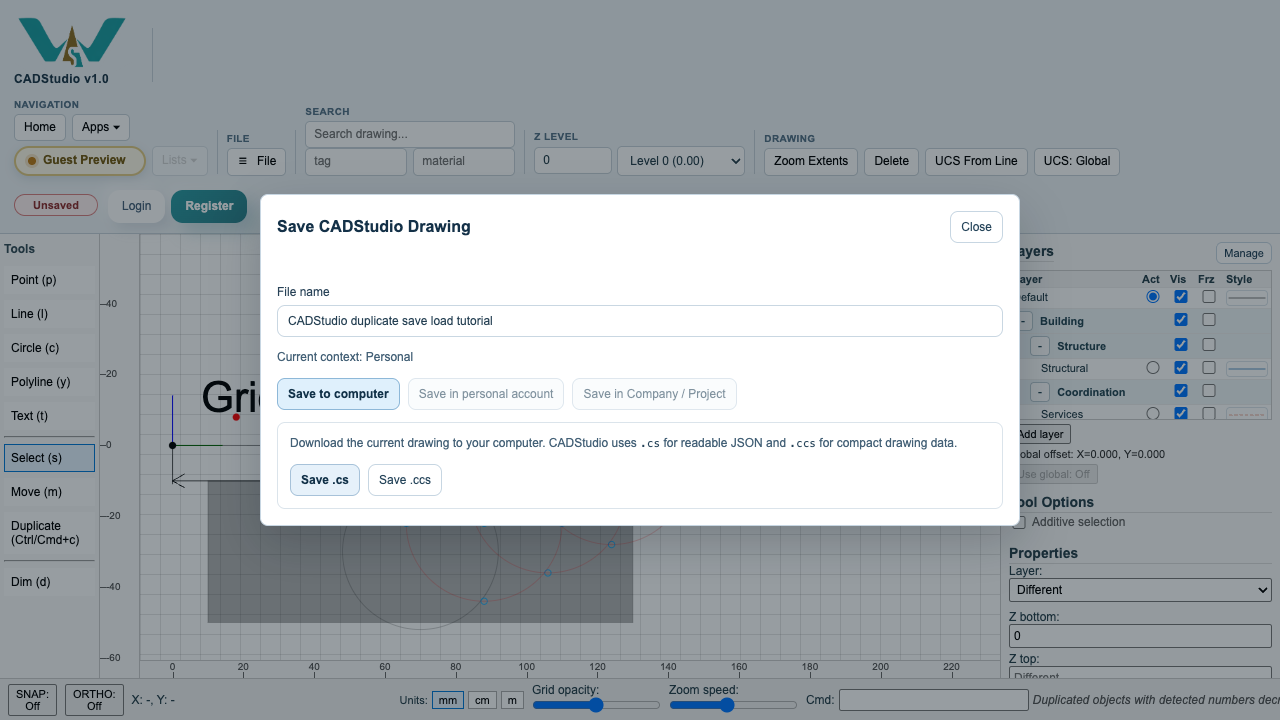Click the Register button

[209, 206]
